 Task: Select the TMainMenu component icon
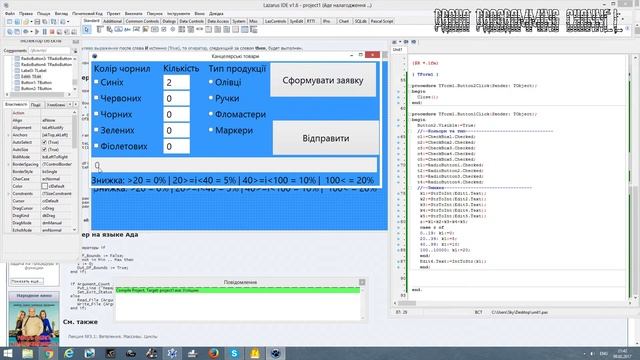(x=100, y=29)
